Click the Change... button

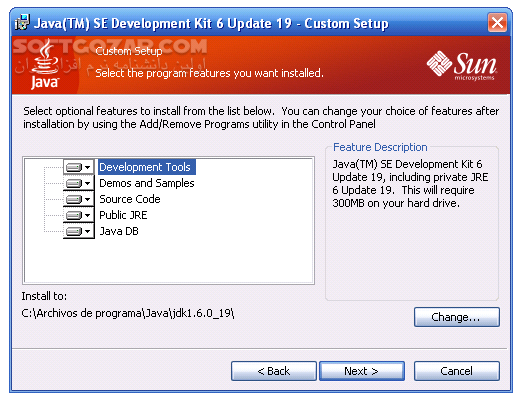click(x=457, y=317)
